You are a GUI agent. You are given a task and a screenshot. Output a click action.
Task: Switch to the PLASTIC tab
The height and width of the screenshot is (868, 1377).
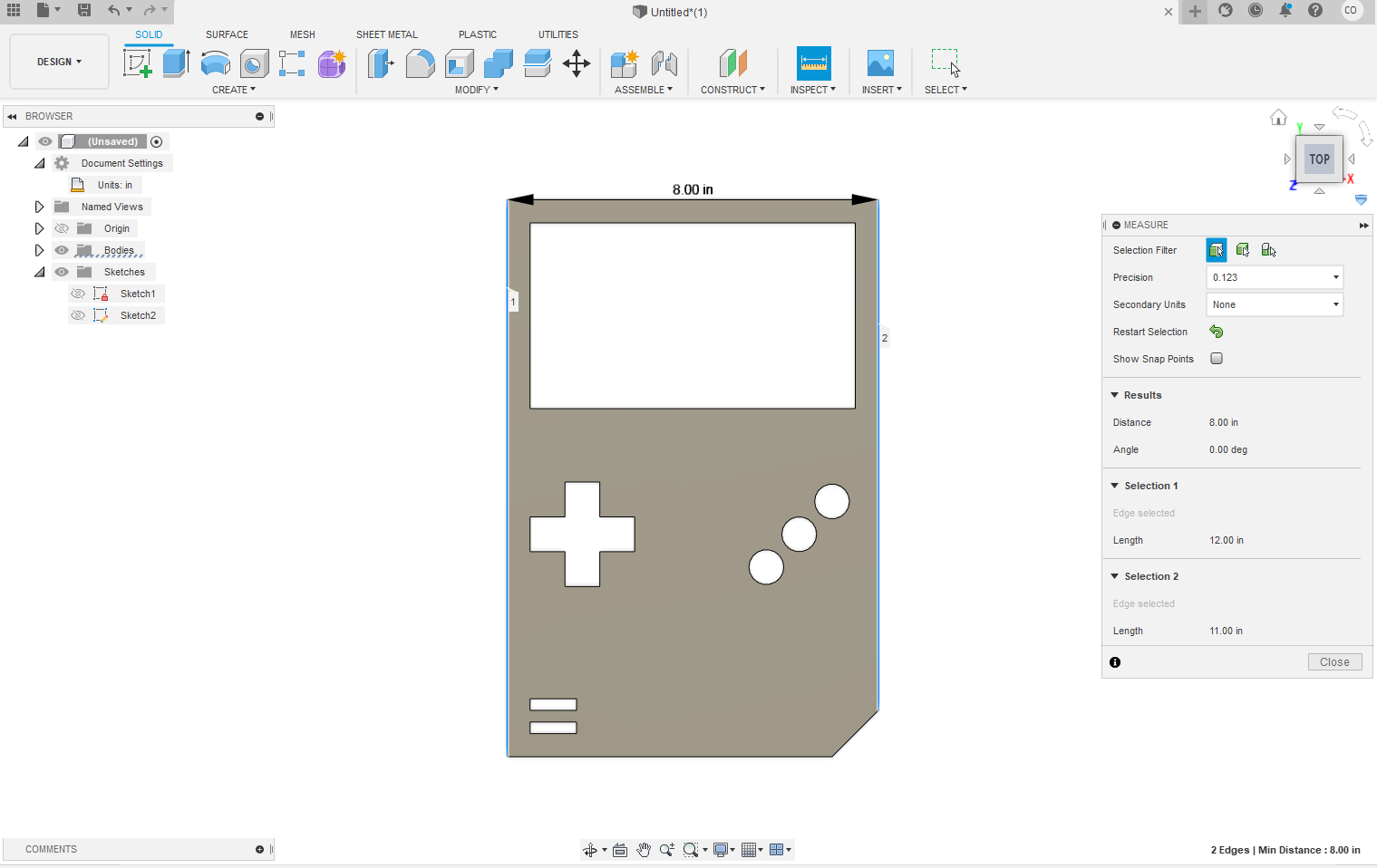tap(478, 34)
